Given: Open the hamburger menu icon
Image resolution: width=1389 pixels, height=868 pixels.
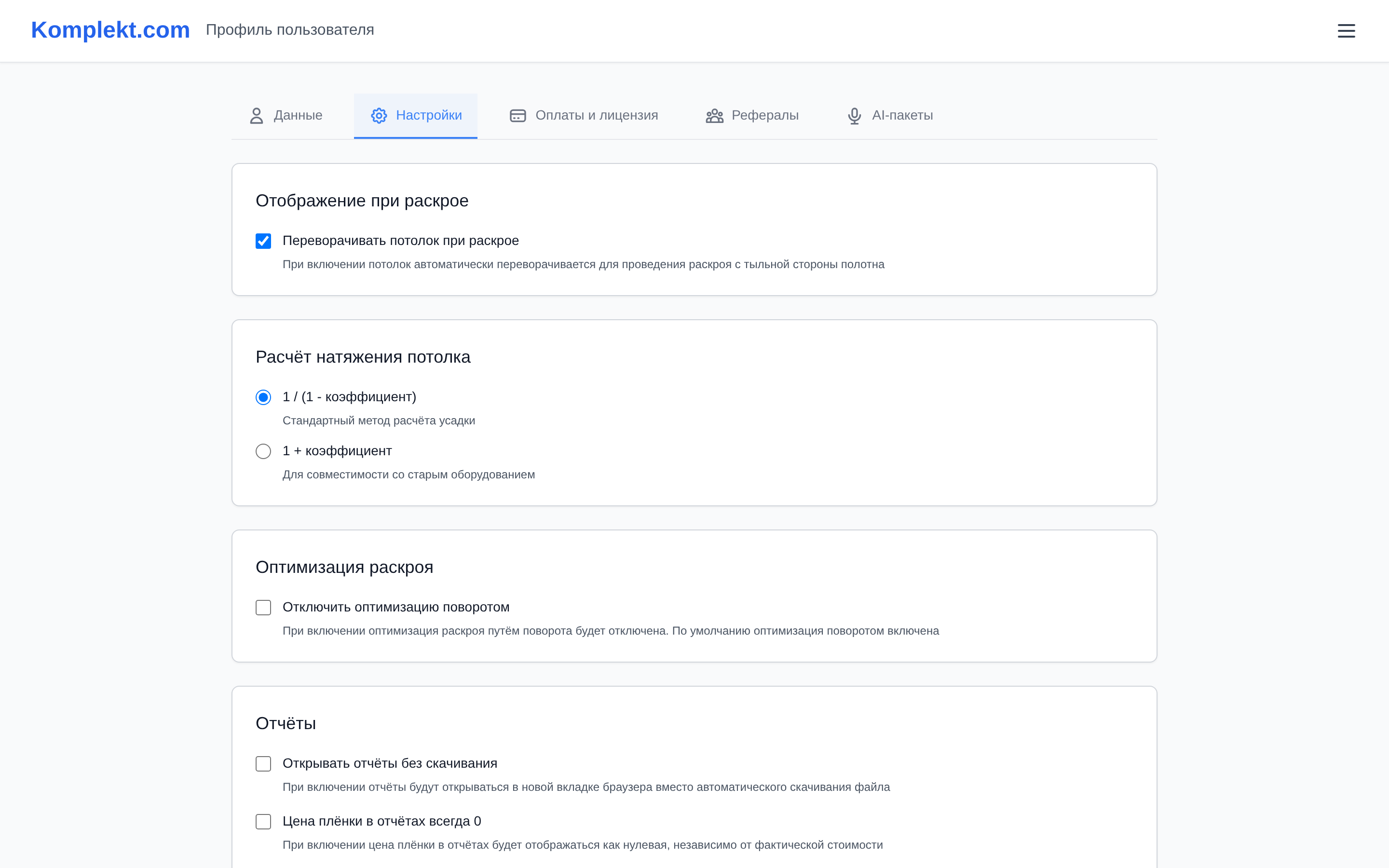Looking at the screenshot, I should pos(1346,31).
